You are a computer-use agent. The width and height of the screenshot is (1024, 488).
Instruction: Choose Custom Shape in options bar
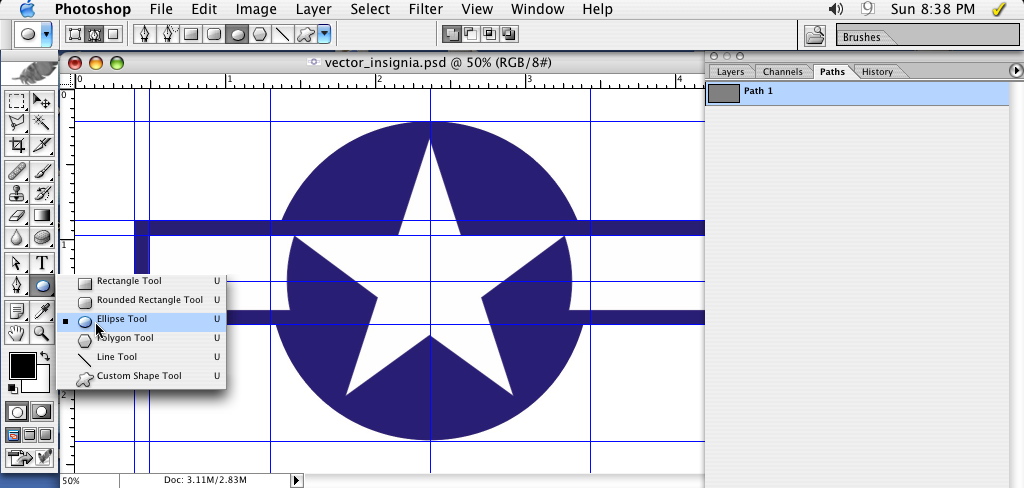click(305, 34)
